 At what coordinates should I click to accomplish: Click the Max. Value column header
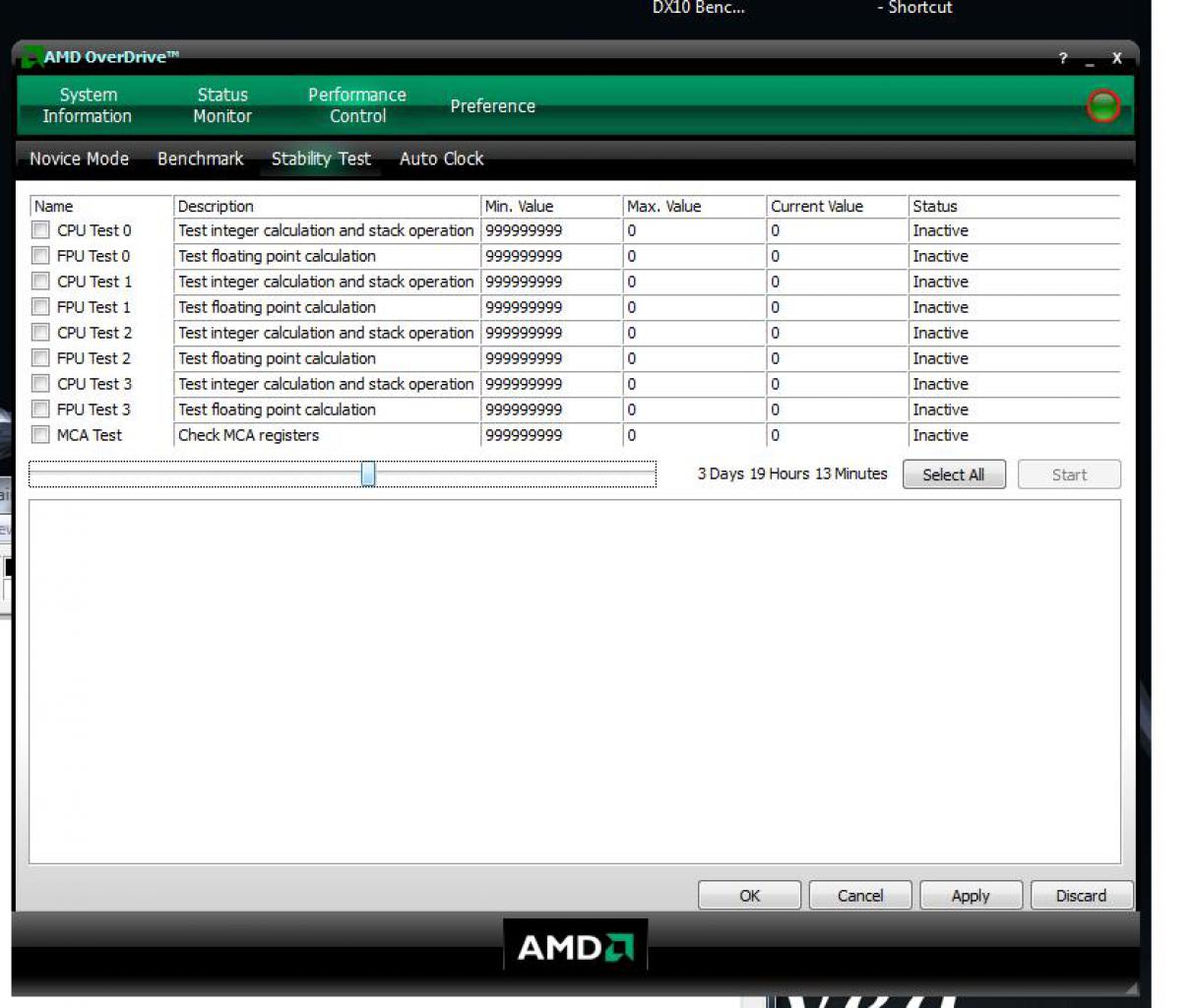click(x=695, y=207)
